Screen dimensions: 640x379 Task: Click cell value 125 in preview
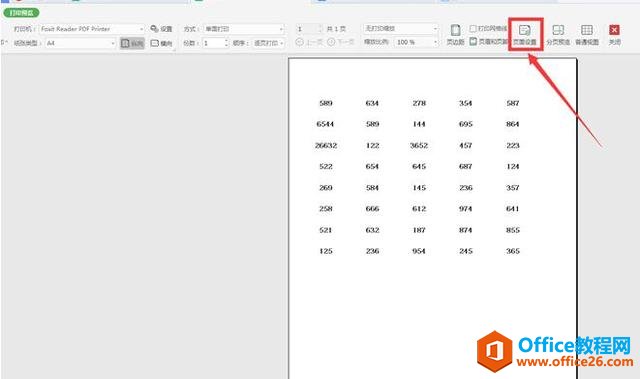[326, 251]
